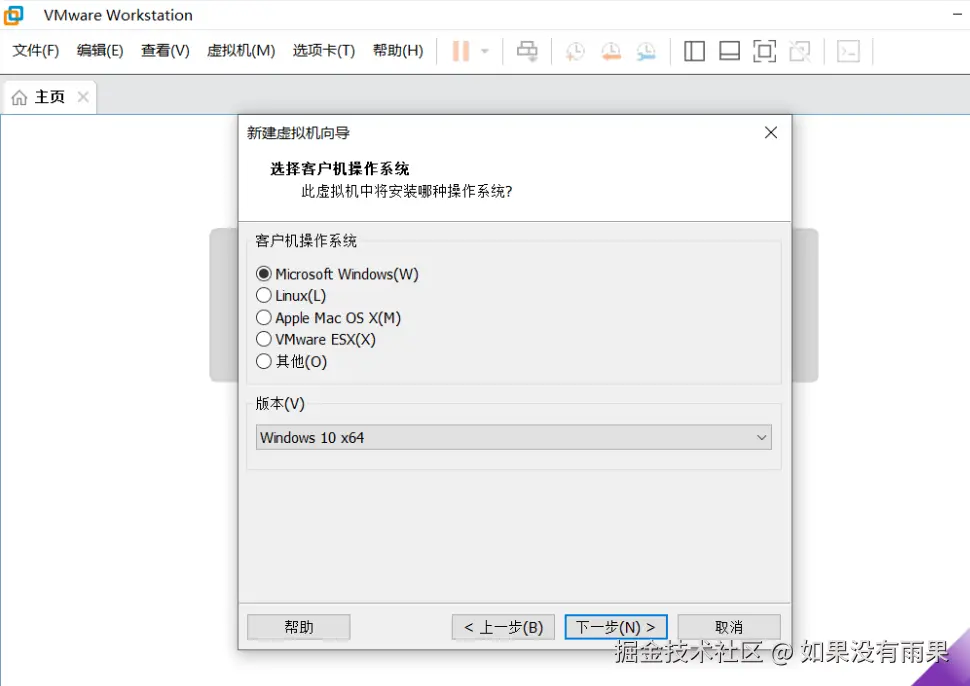This screenshot has width=970, height=686.
Task: Click the revert to snapshot icon
Action: click(x=611, y=51)
